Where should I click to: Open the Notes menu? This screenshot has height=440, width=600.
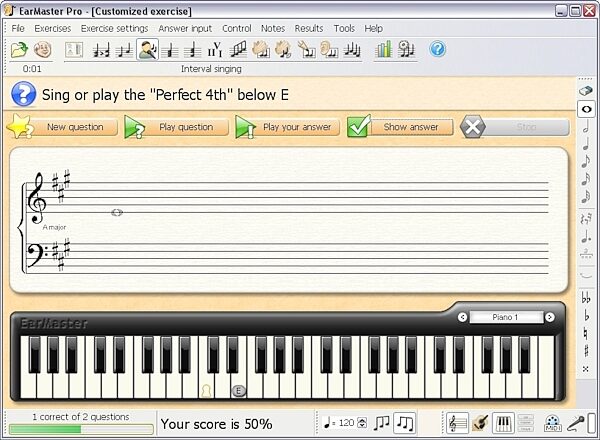(273, 29)
